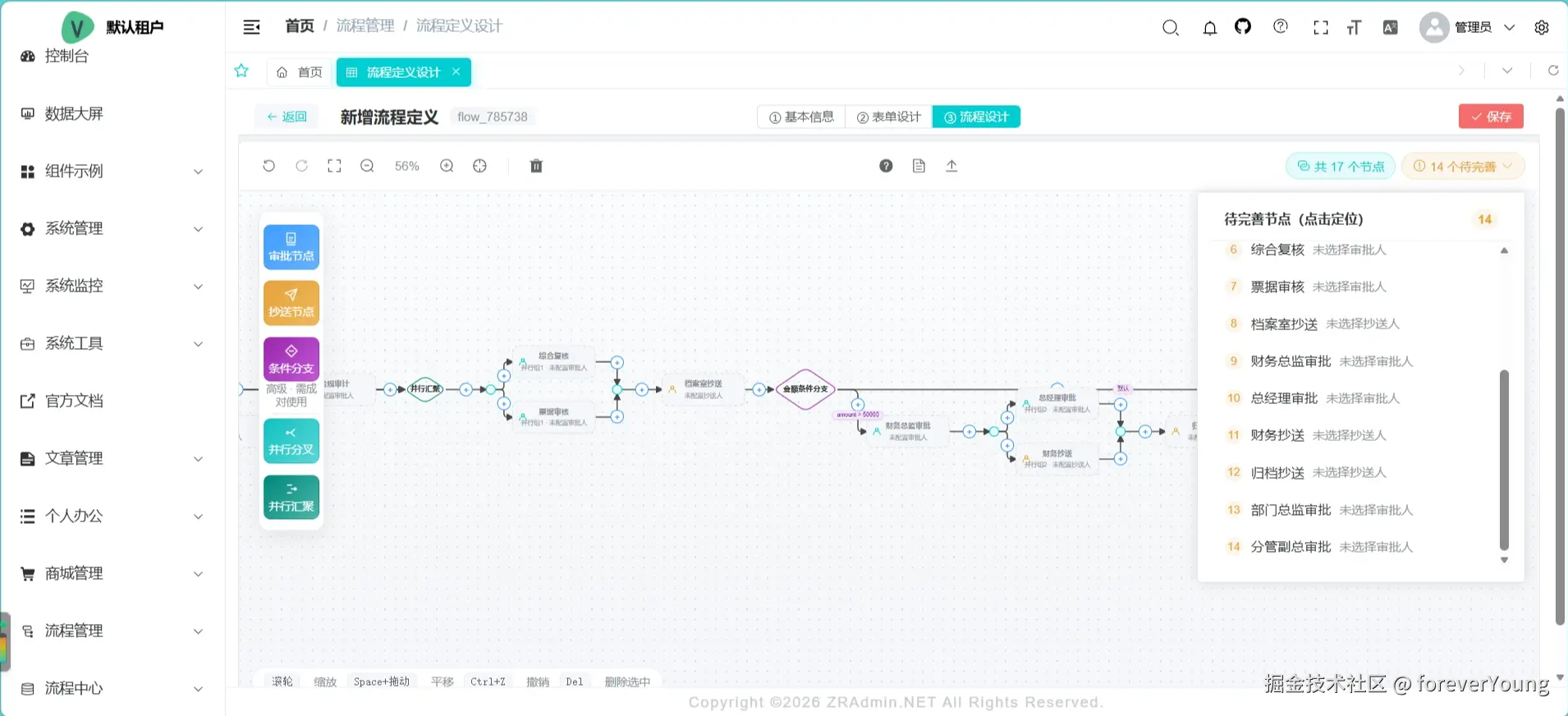Click the 共 17 个节点 badge

[x=1341, y=167]
